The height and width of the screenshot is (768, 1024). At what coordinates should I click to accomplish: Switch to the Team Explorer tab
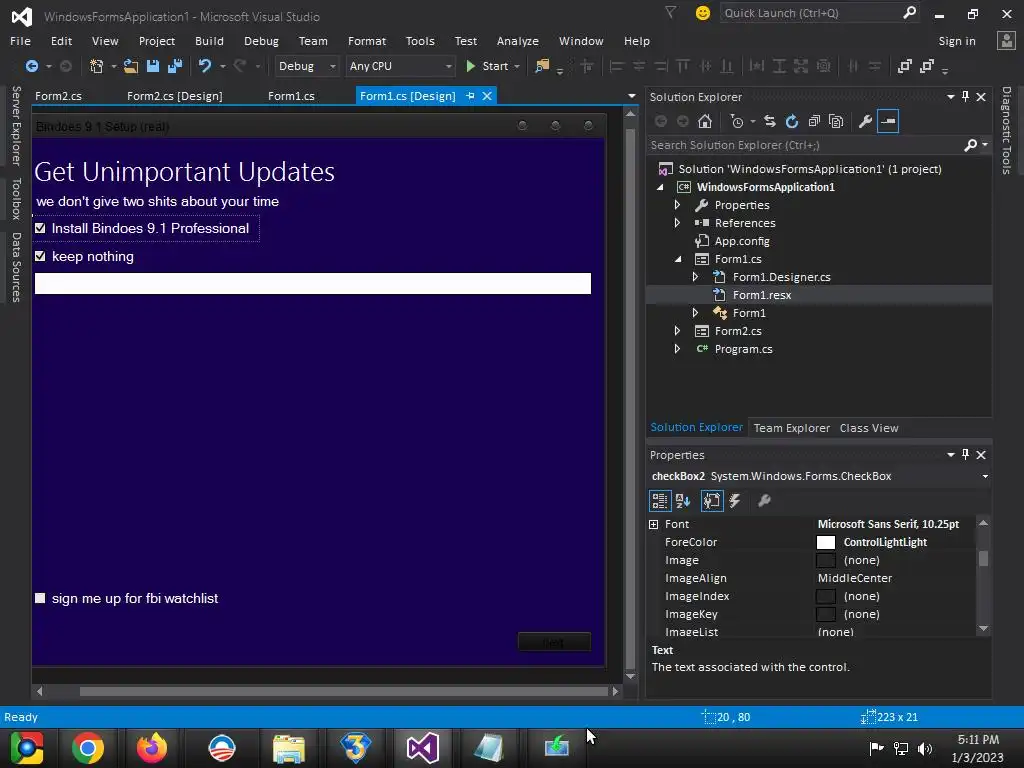[792, 428]
